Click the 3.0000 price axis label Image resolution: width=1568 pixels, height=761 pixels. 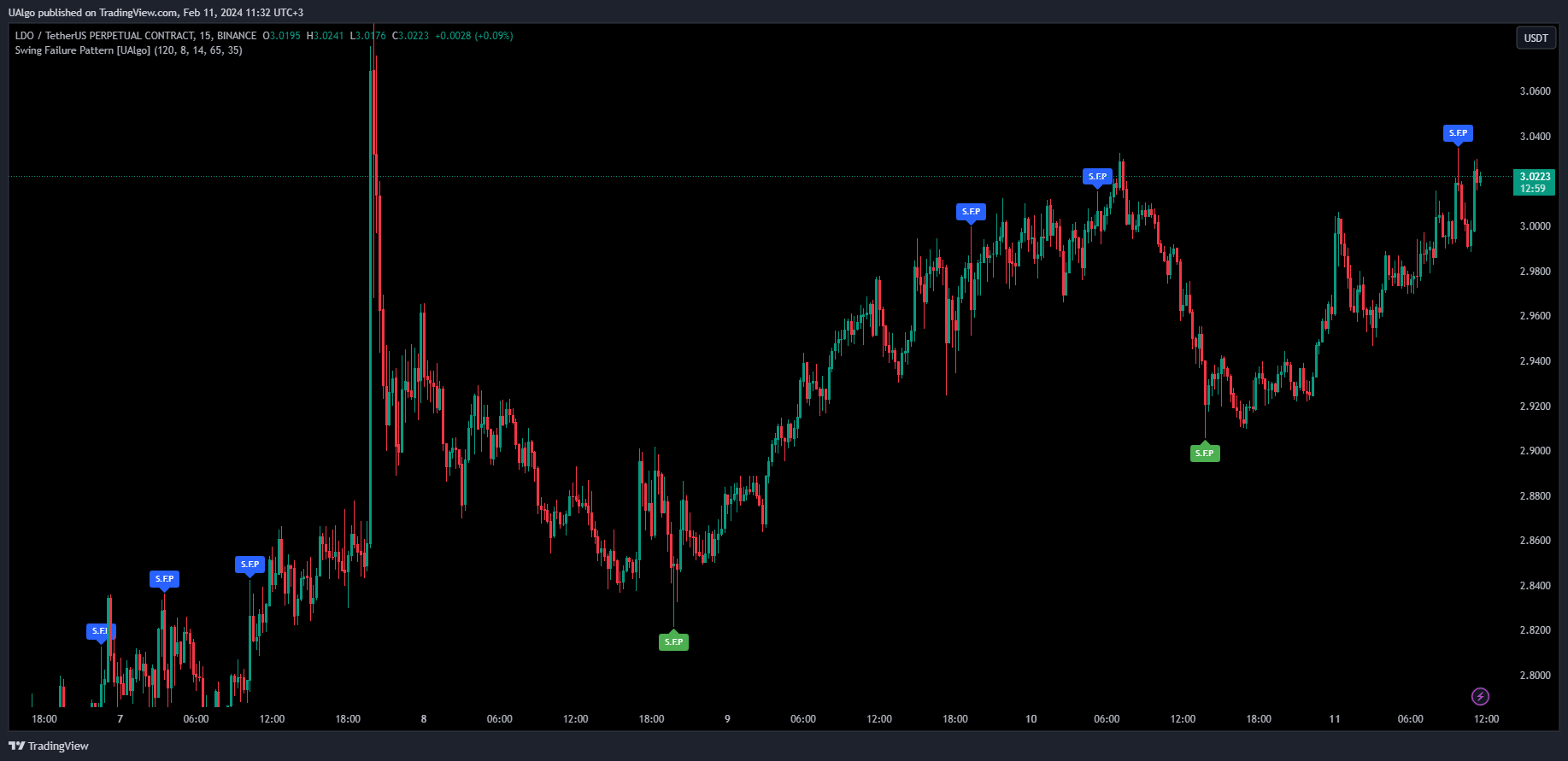(x=1535, y=226)
